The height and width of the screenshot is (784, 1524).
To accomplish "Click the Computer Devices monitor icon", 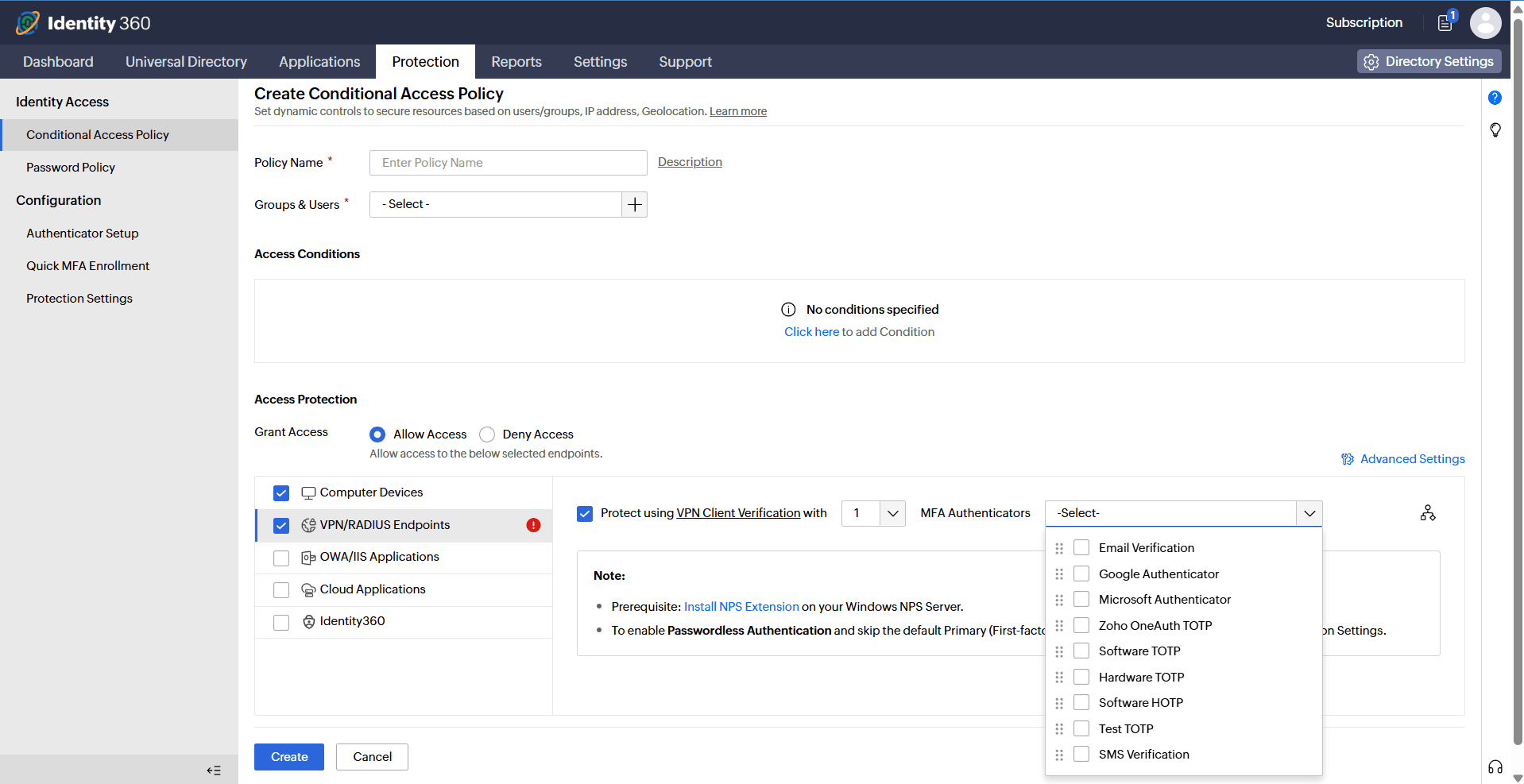I will [308, 493].
